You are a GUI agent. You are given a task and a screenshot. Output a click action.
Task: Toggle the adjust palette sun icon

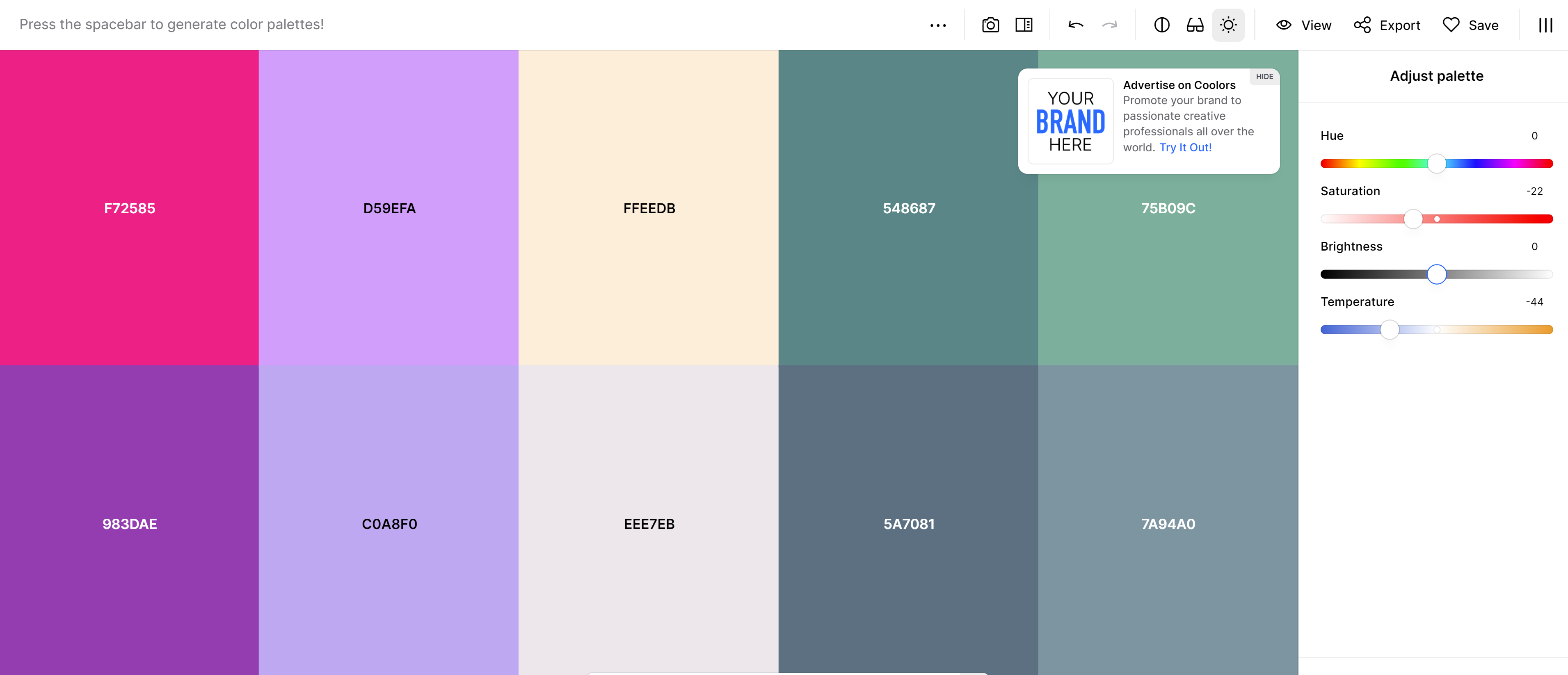(1228, 25)
